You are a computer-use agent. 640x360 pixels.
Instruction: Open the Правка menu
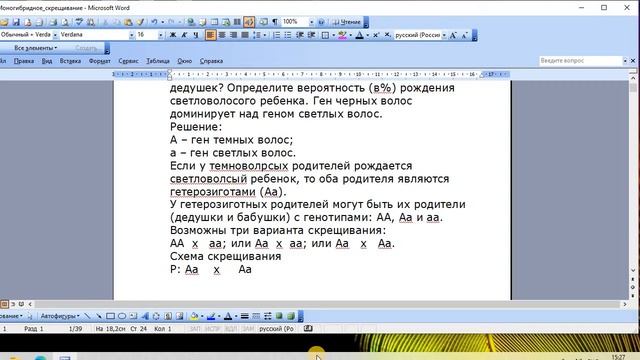[x=24, y=61]
